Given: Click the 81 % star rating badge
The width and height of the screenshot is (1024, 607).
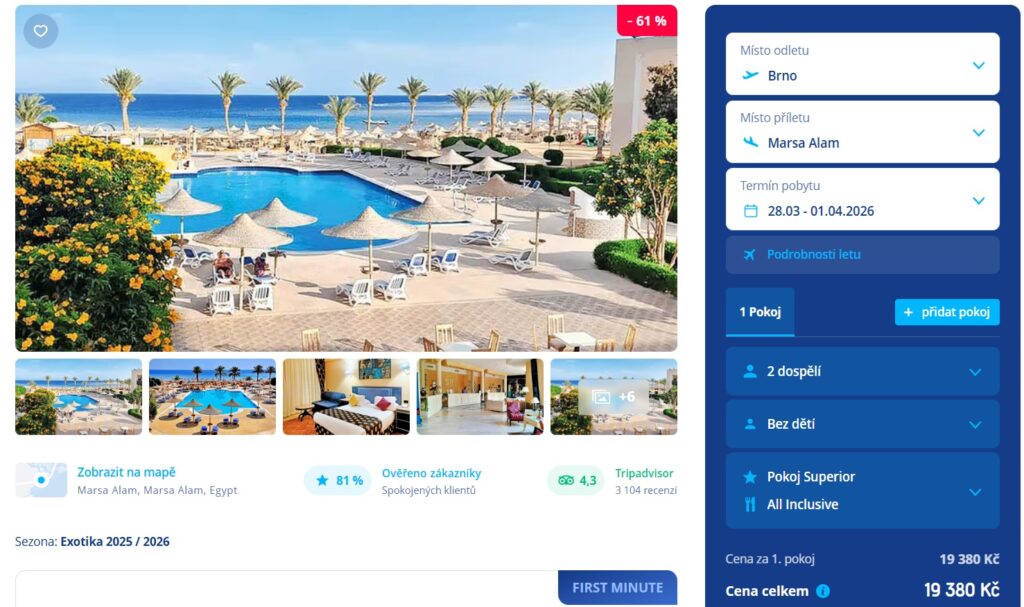Looking at the screenshot, I should 338,480.
